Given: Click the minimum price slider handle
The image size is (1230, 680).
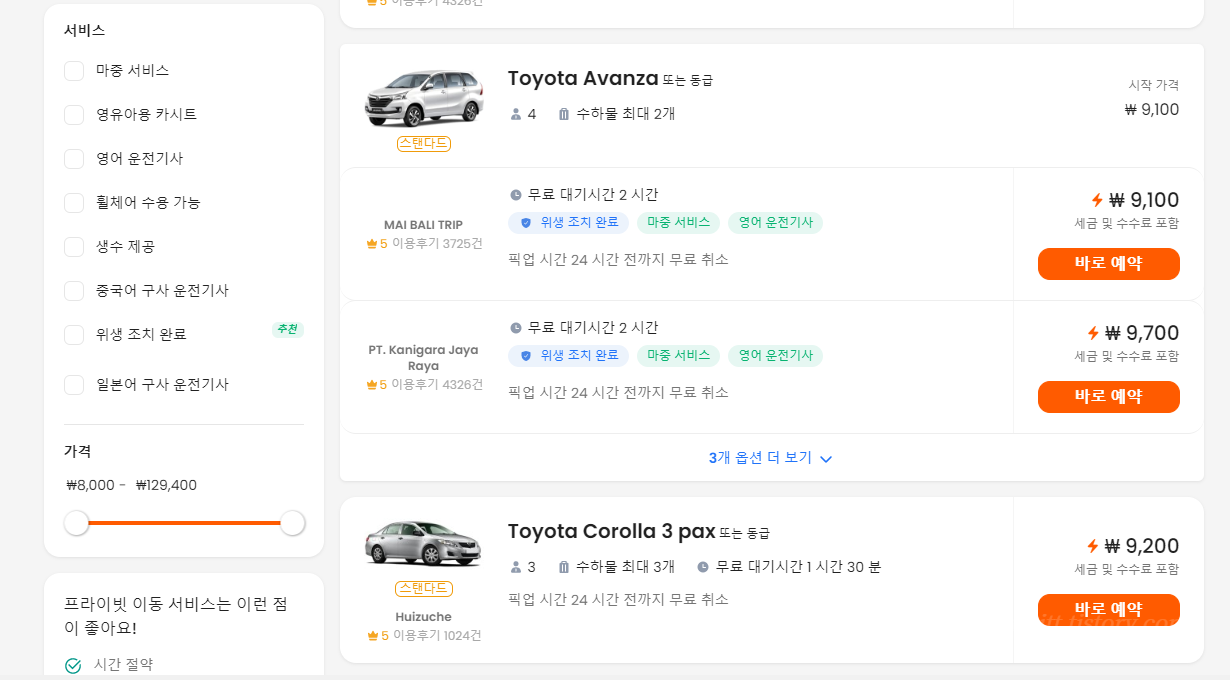Looking at the screenshot, I should click(x=77, y=523).
